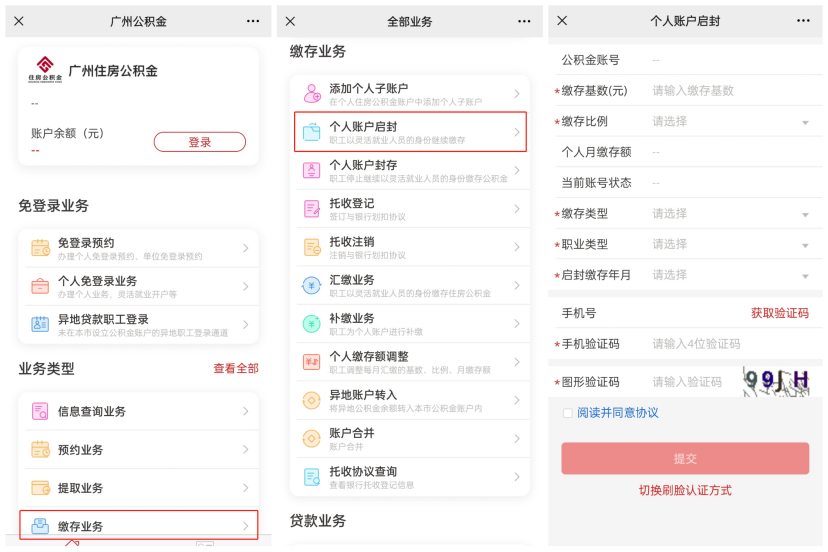The height and width of the screenshot is (552, 828).
Task: Select the 个人免登录业务 briefcase icon
Action: pos(40,286)
